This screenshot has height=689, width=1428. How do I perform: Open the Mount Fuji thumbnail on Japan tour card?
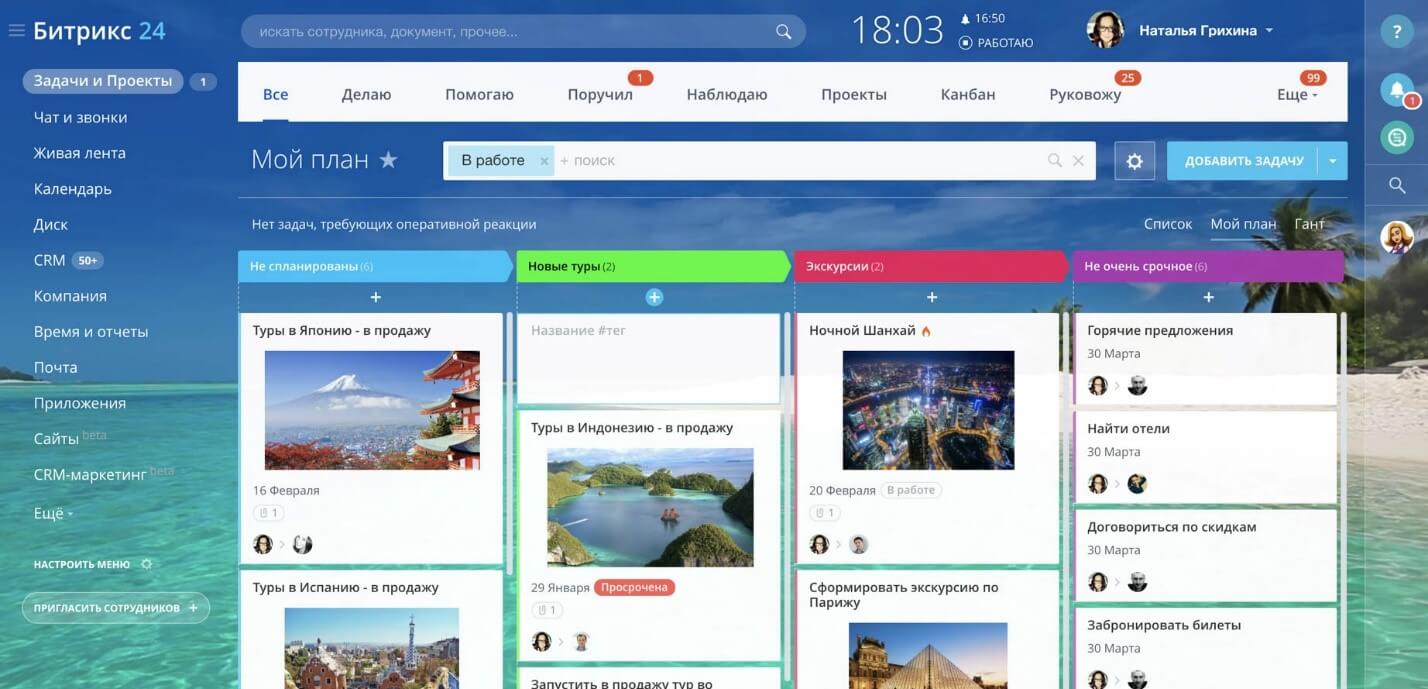pyautogui.click(x=372, y=410)
